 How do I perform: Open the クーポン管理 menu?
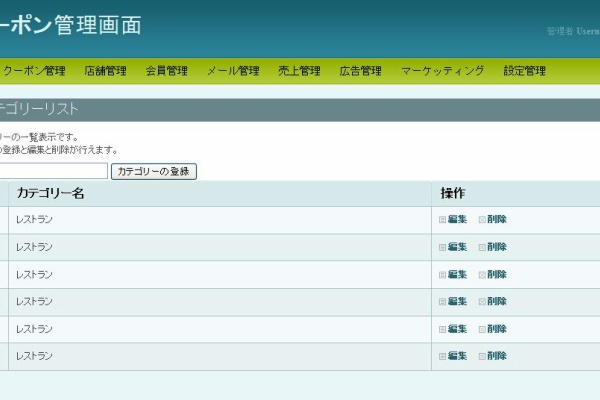tap(34, 71)
